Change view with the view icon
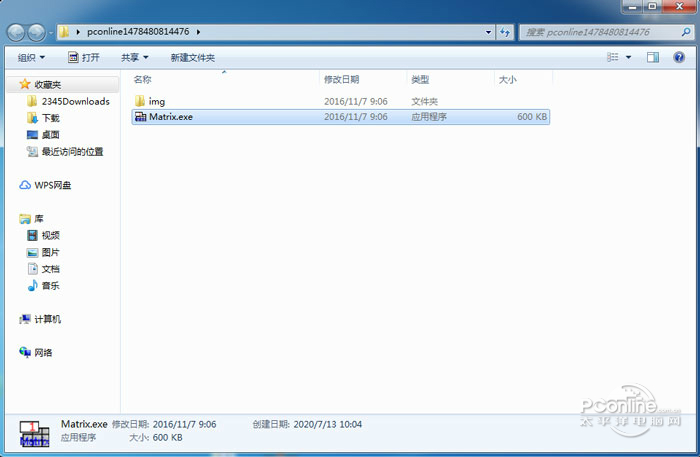Image resolution: width=700 pixels, height=457 pixels. click(612, 57)
